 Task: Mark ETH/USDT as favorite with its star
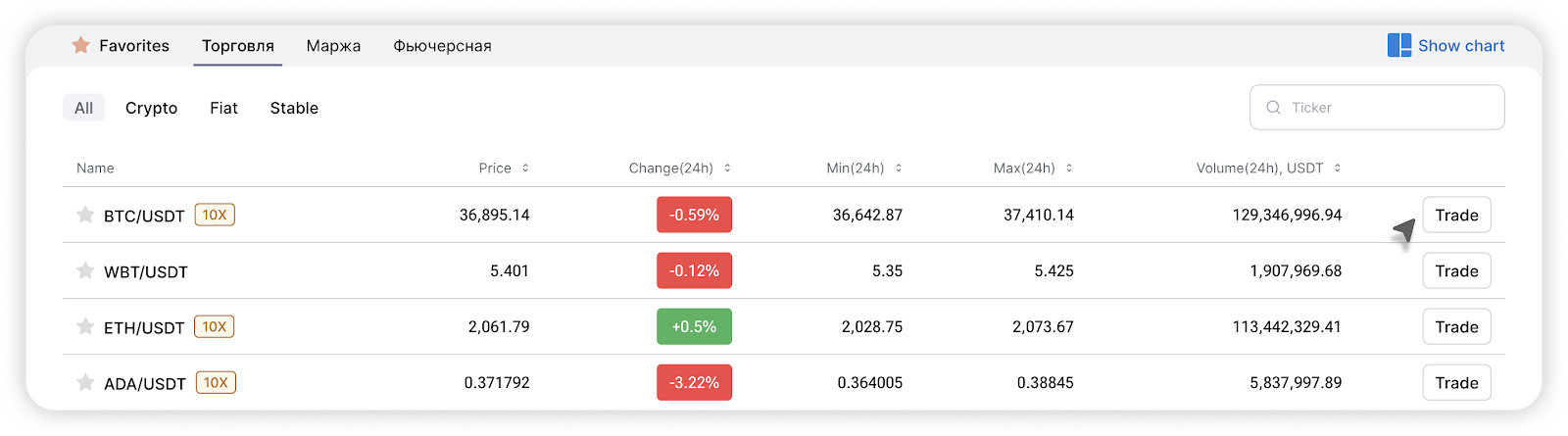[85, 326]
